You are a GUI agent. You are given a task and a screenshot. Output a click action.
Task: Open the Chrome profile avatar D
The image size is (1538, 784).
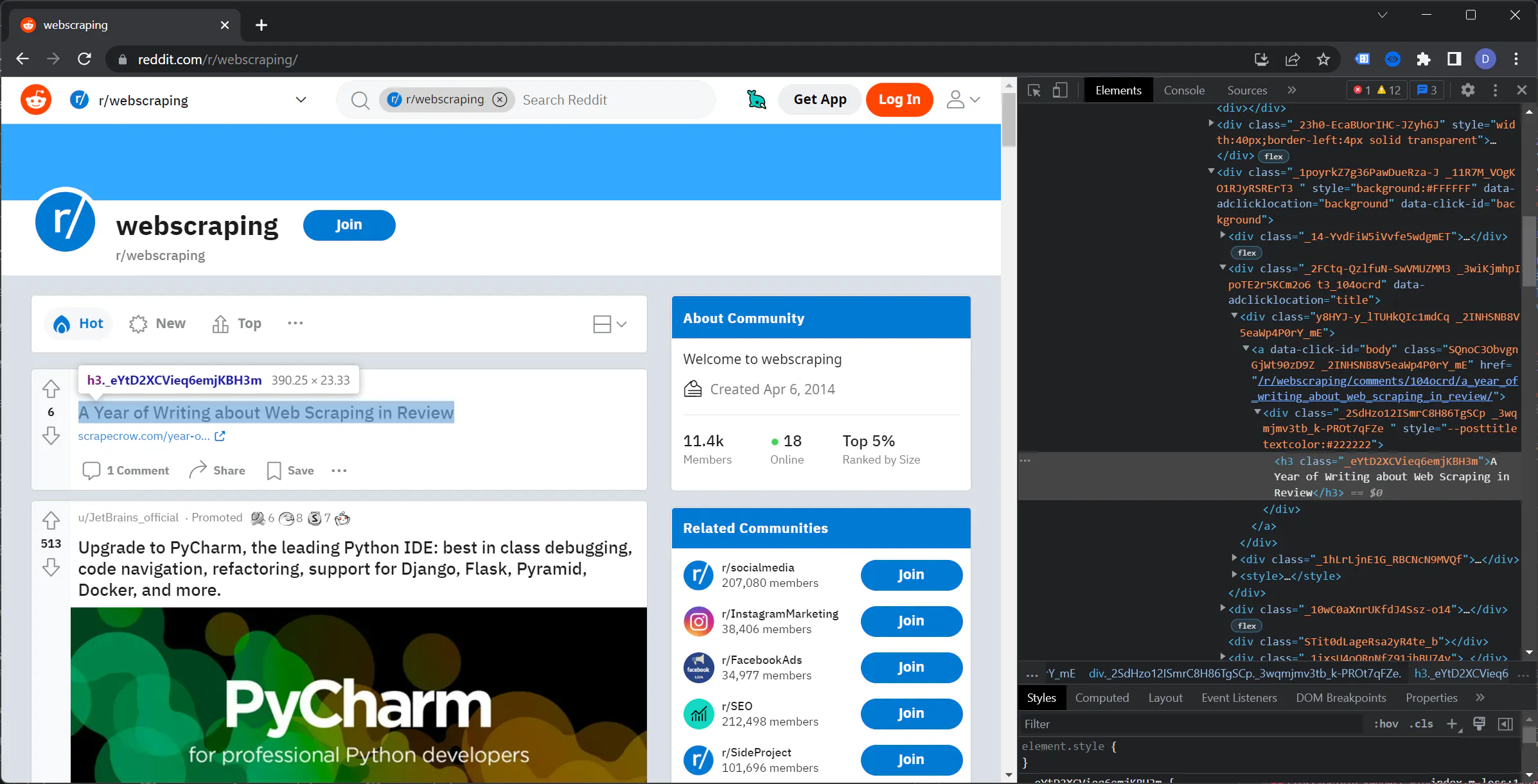click(x=1485, y=59)
